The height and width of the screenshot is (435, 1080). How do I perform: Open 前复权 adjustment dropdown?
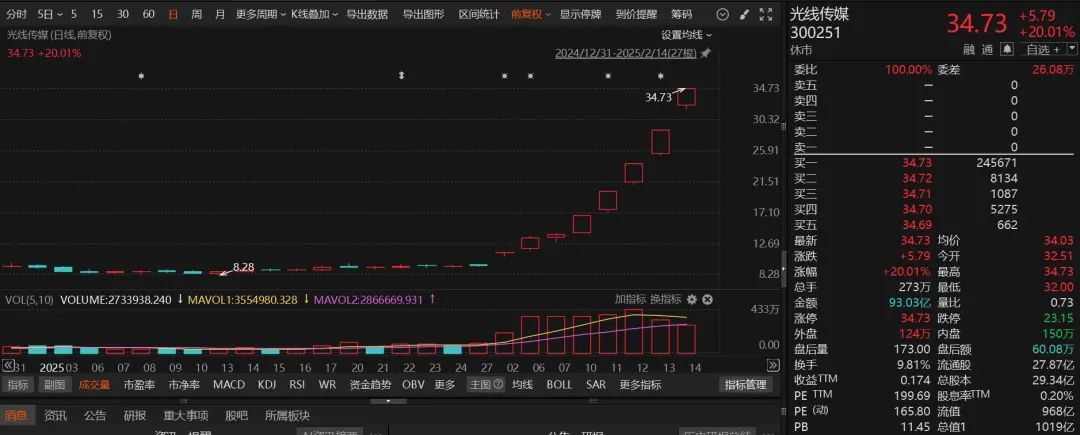click(x=530, y=14)
